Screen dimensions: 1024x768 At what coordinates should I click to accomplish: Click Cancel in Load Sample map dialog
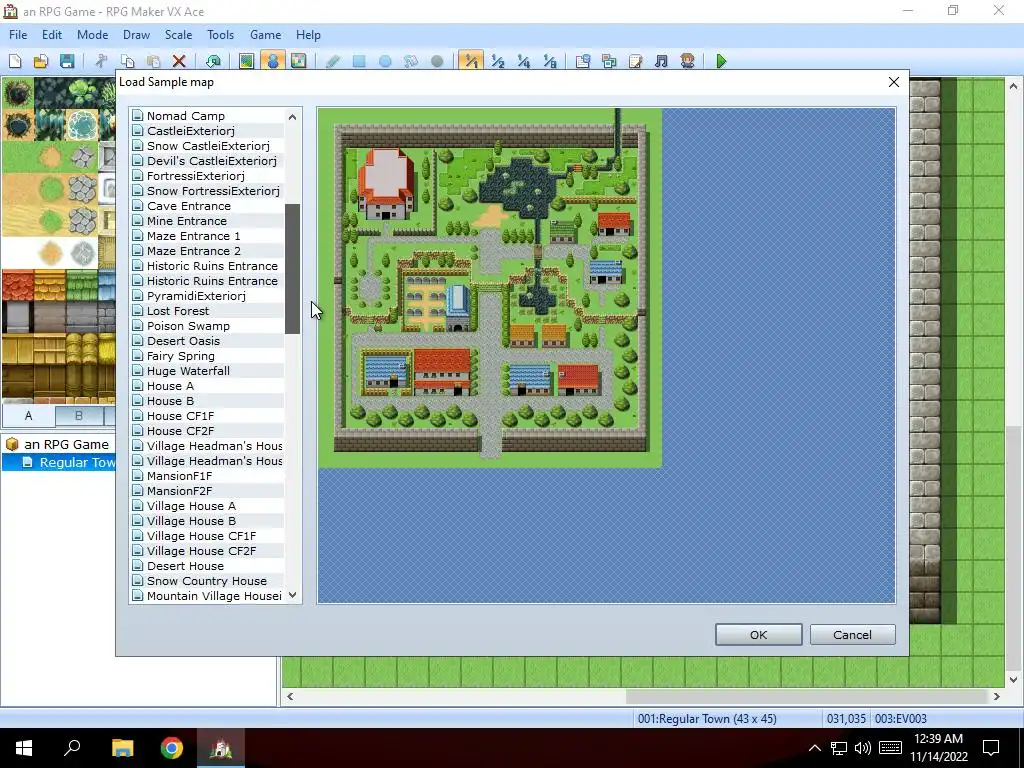click(852, 635)
